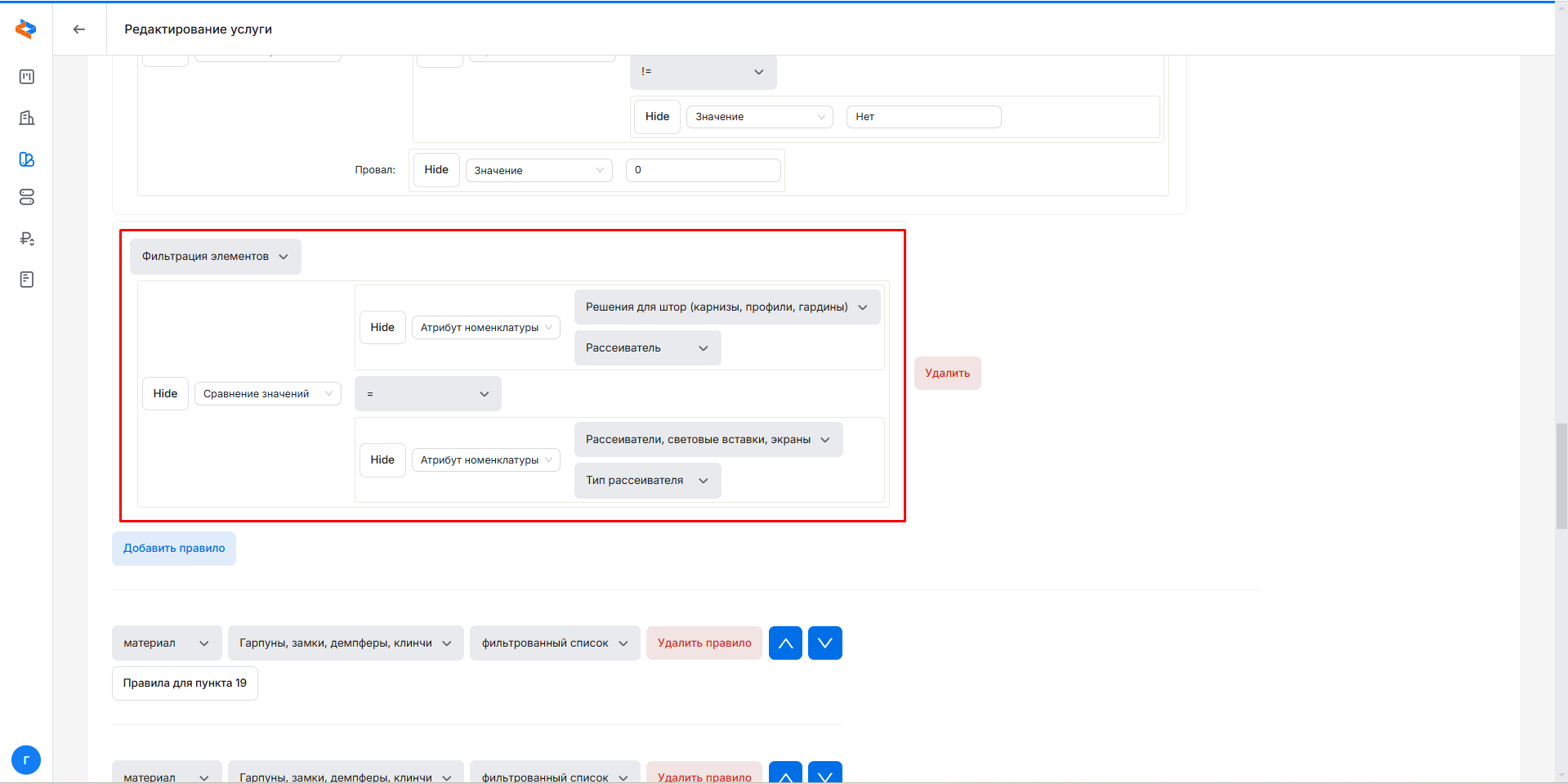
Task: Toggle Hide beside Рассеиватель attribute row
Action: pyautogui.click(x=382, y=328)
